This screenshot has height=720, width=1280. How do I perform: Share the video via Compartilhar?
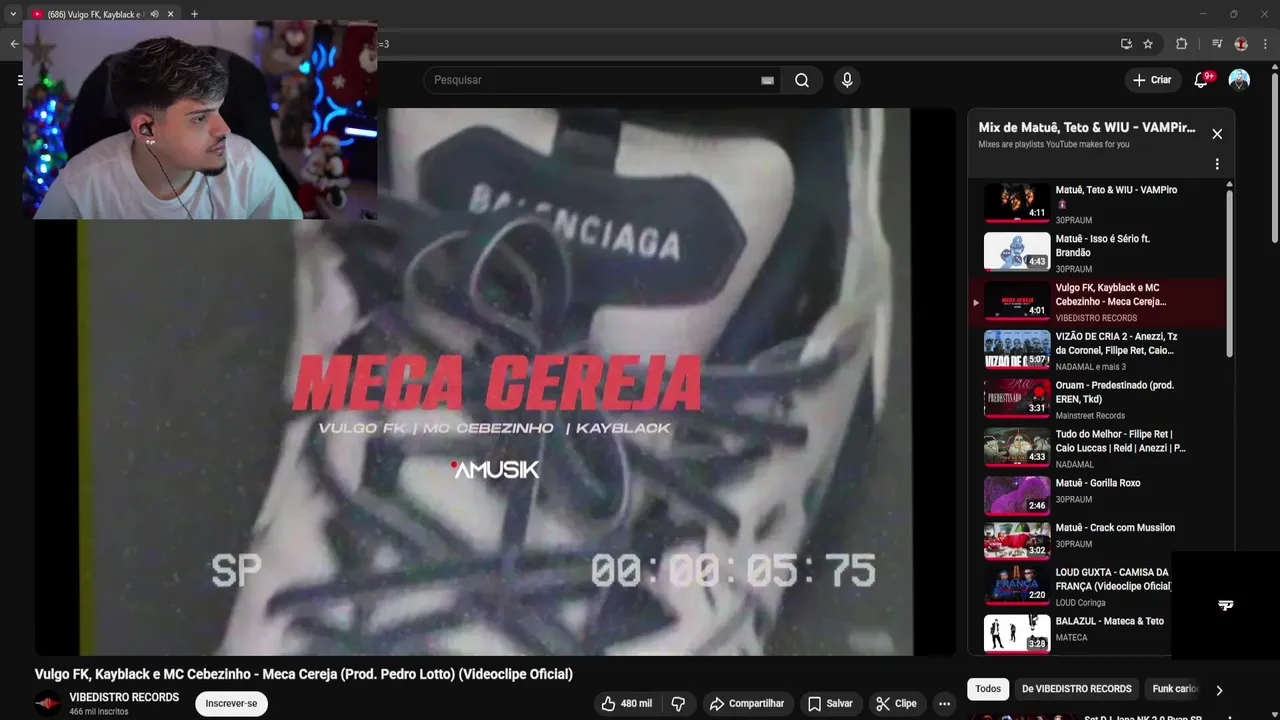tap(748, 704)
